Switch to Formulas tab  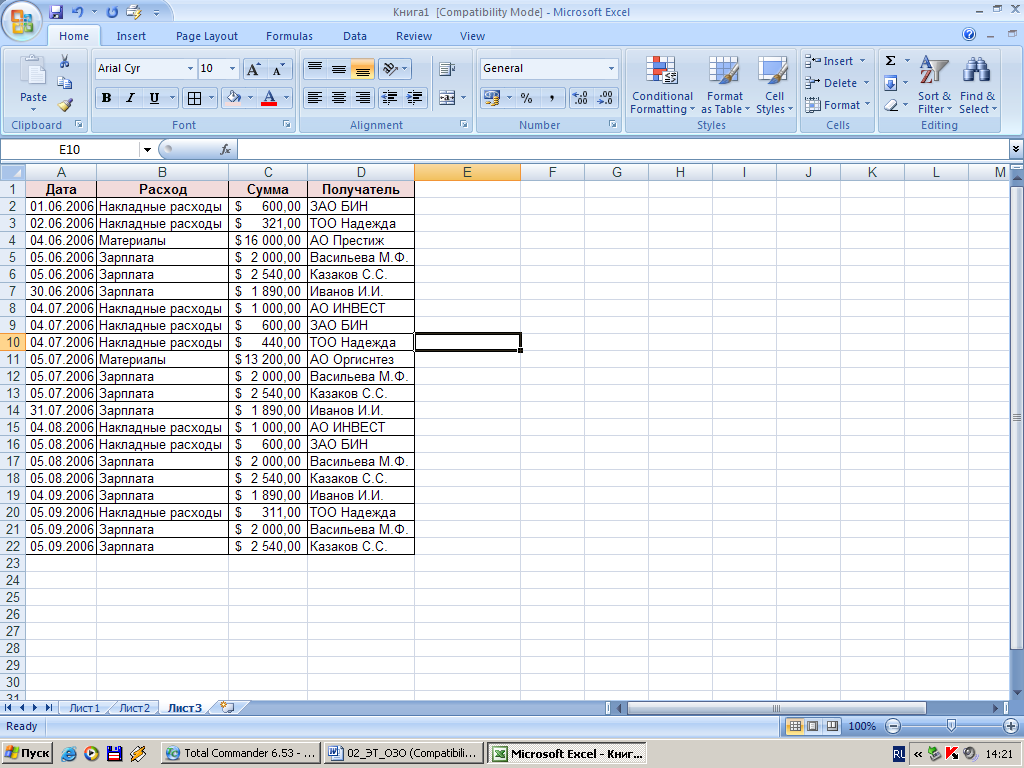289,37
